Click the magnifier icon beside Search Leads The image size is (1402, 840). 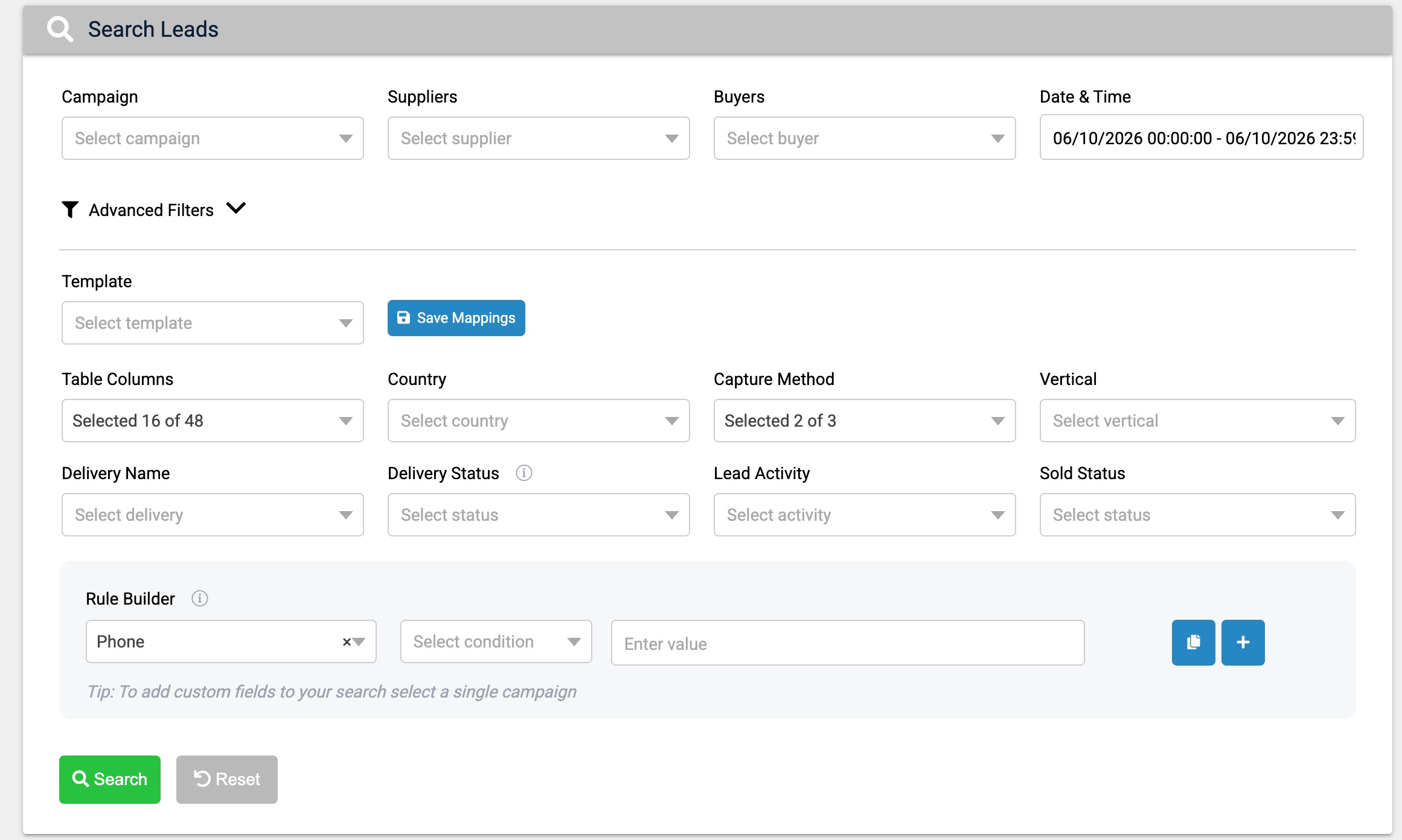pos(60,29)
